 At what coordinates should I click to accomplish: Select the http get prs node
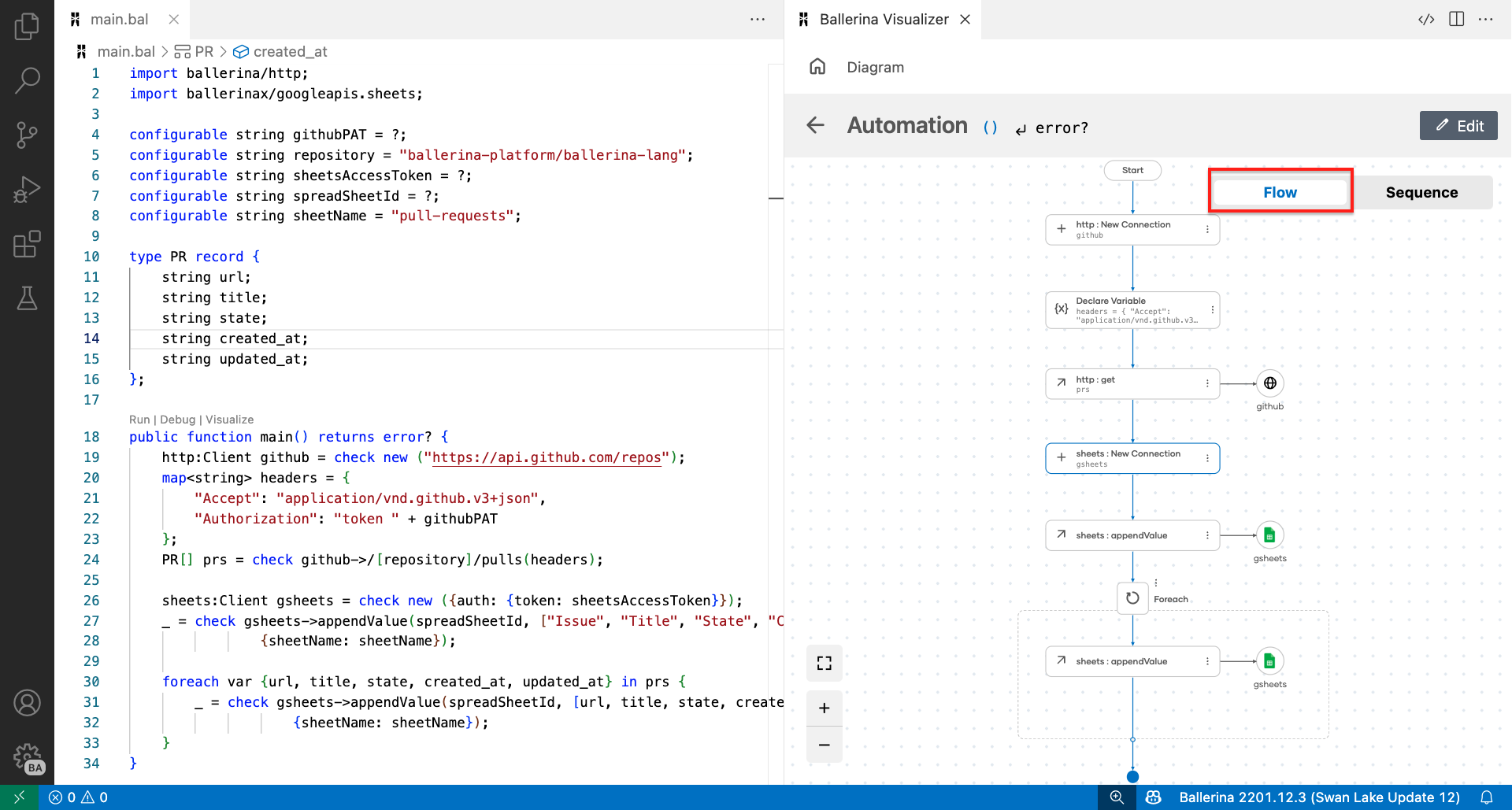[1132, 383]
